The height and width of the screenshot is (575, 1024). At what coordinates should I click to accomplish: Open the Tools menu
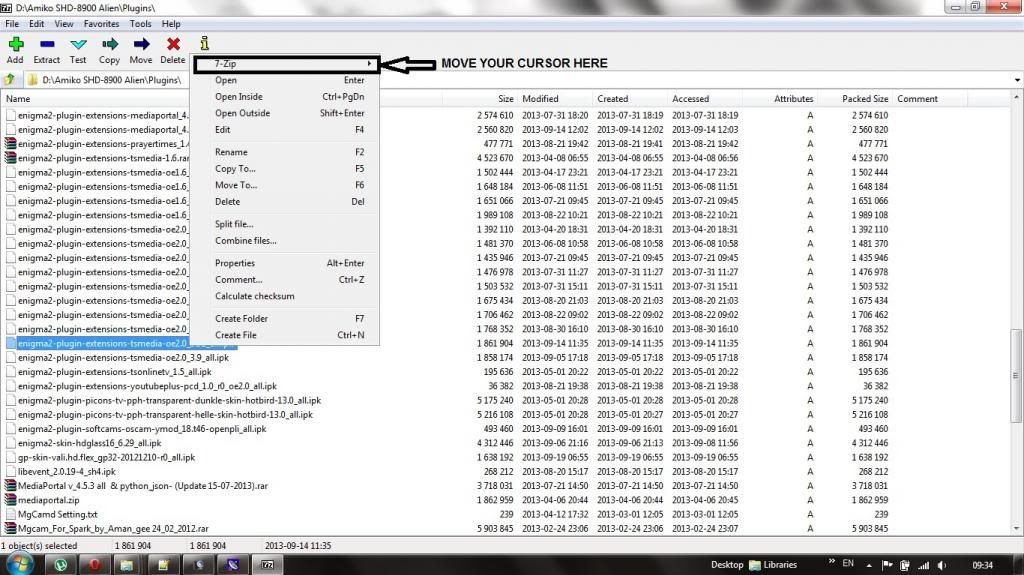point(140,24)
